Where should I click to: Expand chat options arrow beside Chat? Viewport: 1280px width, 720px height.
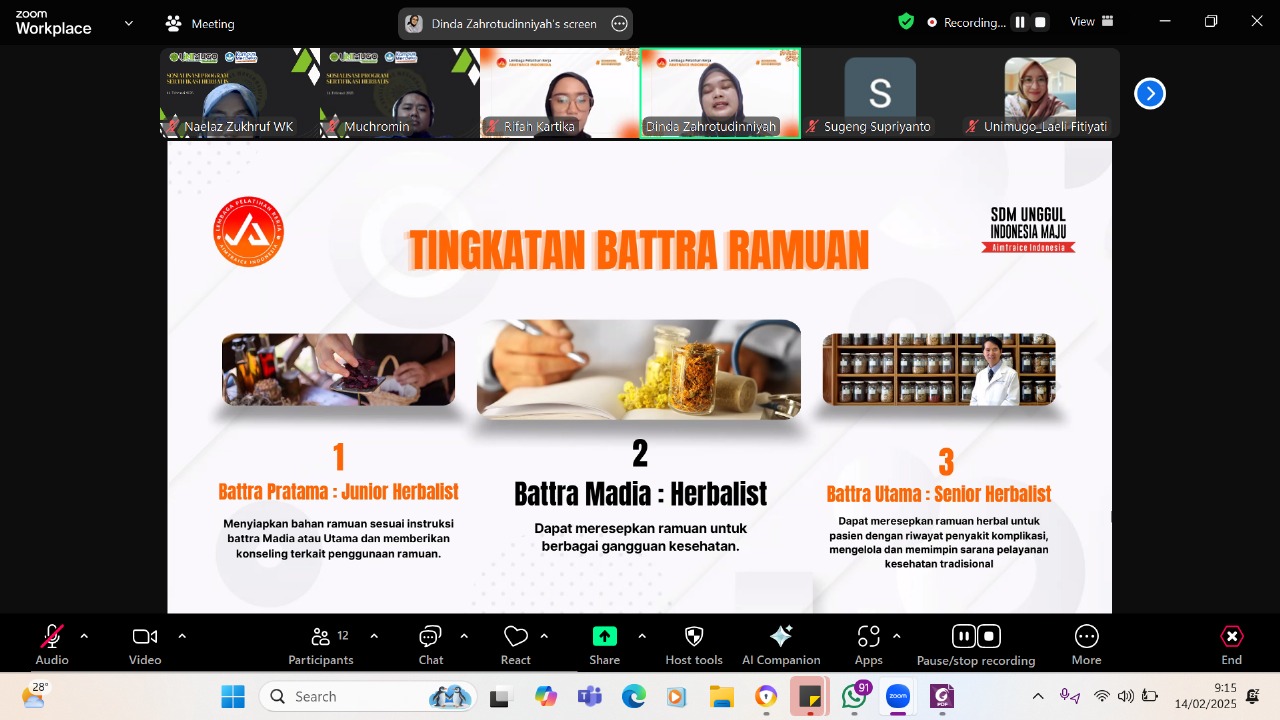click(464, 636)
